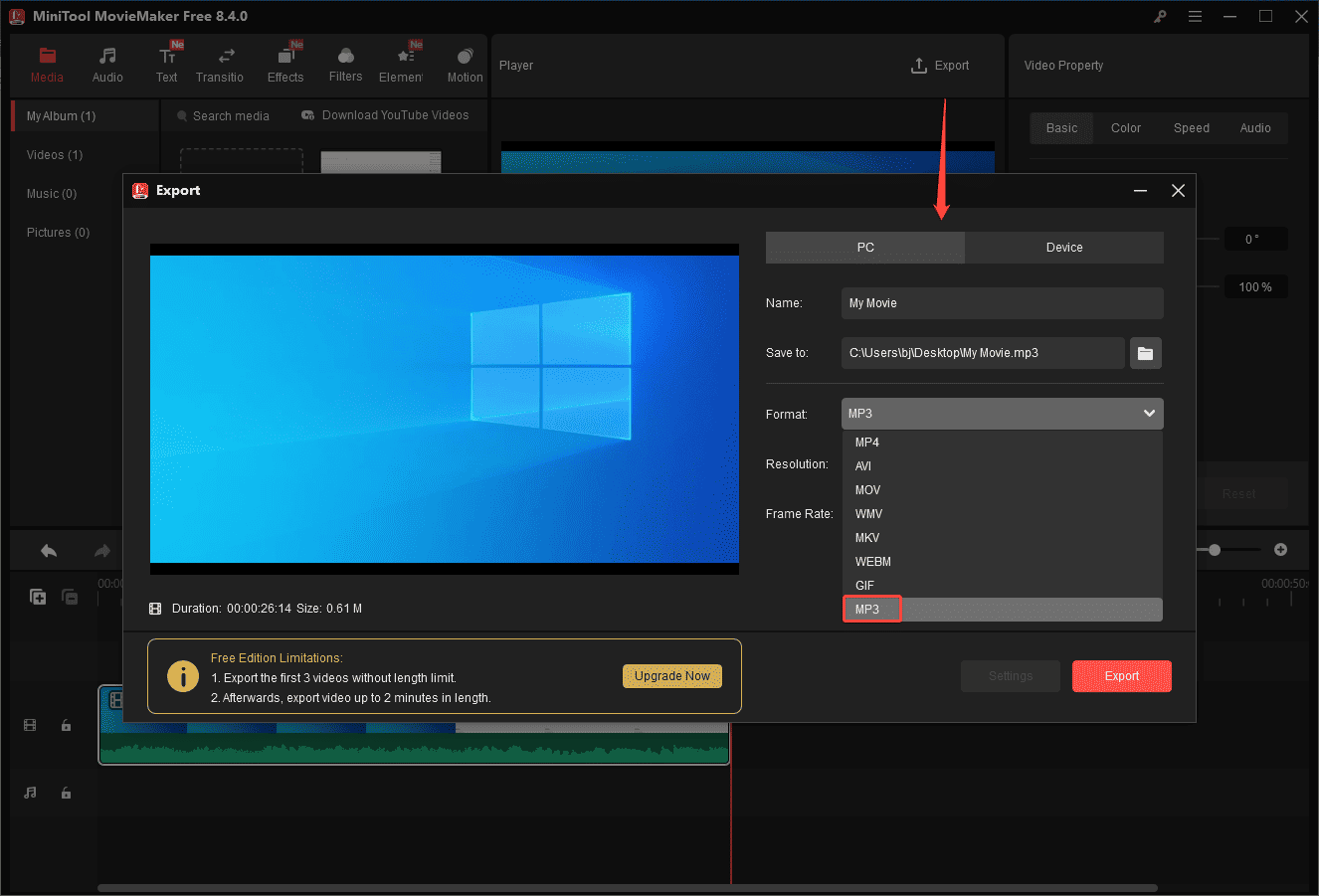This screenshot has width=1319, height=896.
Task: Select the Text tool in toolbar
Action: [x=166, y=64]
